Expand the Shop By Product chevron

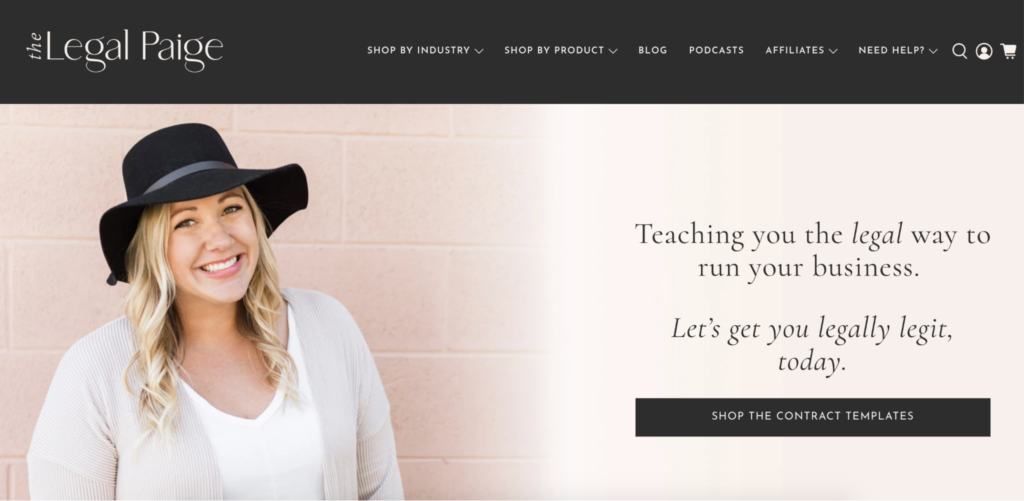coord(613,51)
